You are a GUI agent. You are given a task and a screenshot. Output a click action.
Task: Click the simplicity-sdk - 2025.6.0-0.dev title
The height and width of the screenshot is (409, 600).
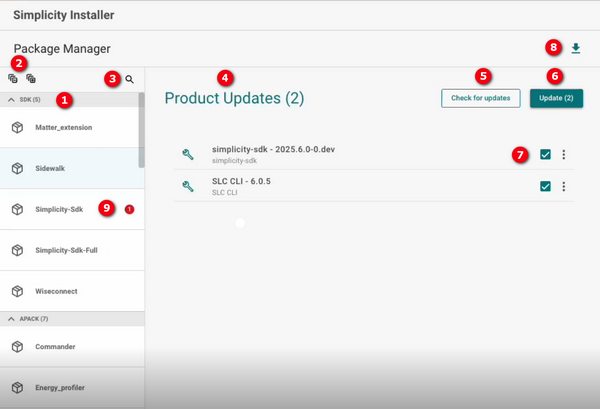tap(273, 149)
